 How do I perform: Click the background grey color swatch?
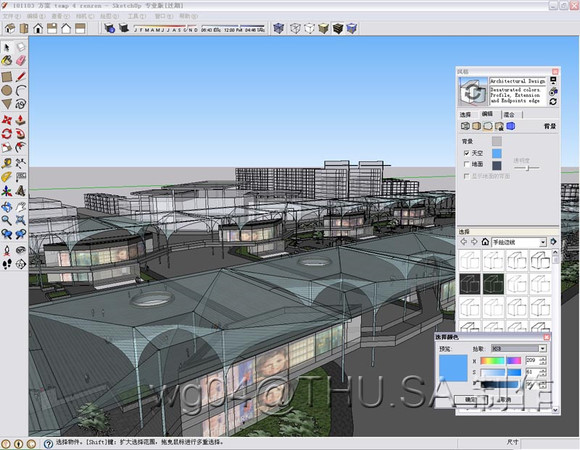coord(497,141)
